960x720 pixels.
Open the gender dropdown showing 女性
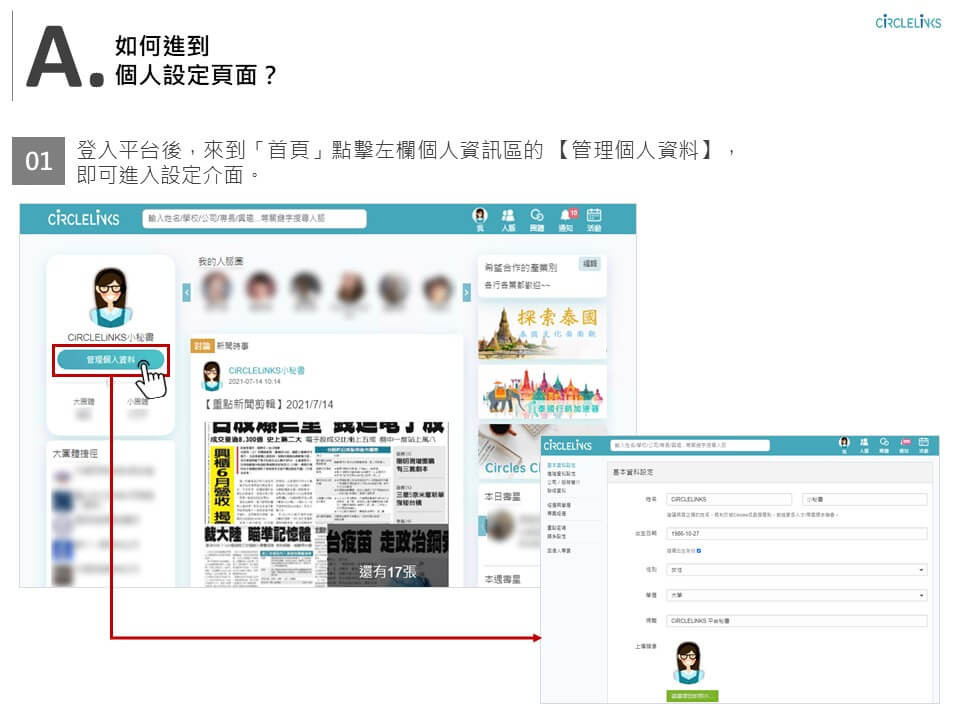[797, 570]
